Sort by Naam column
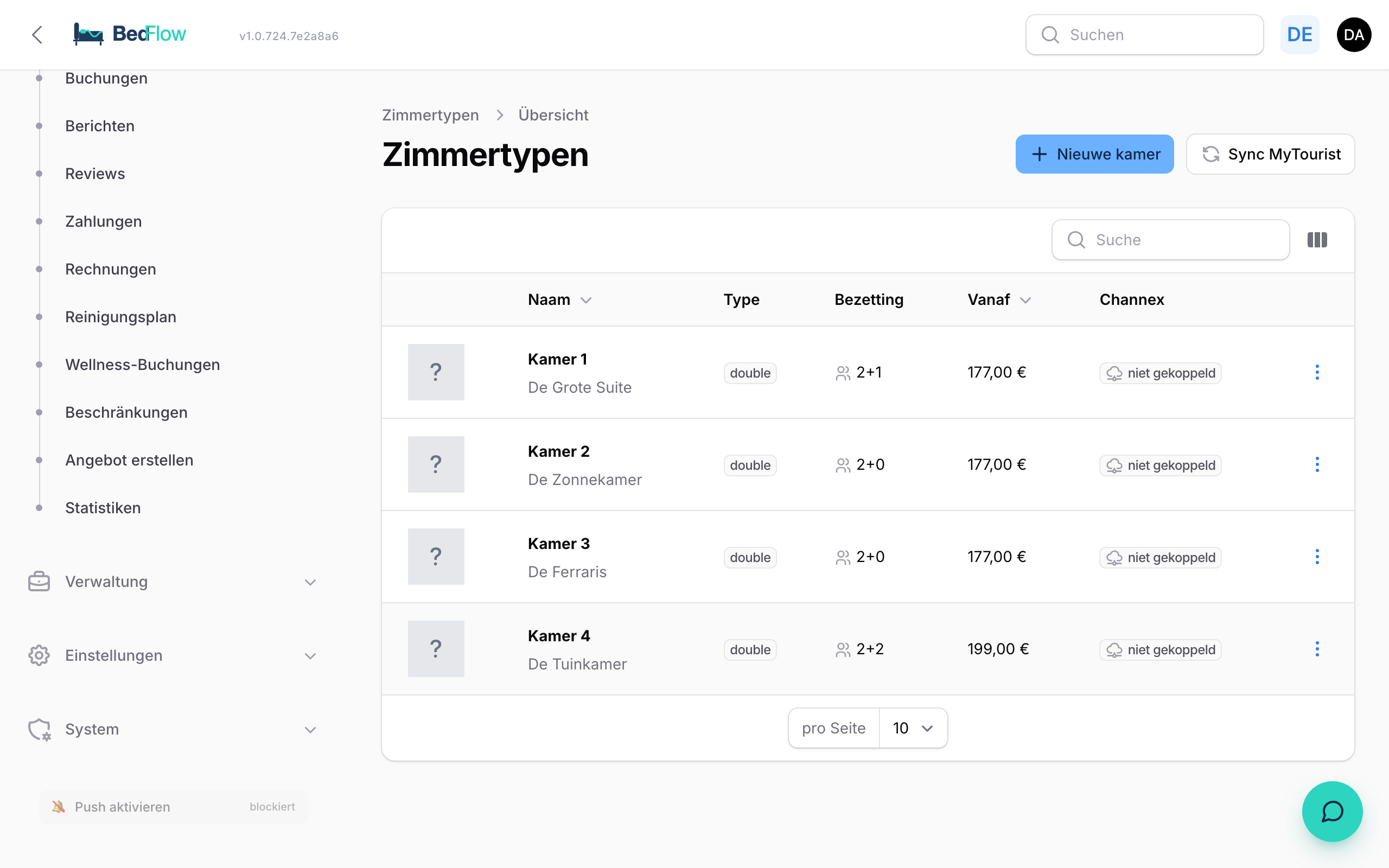The height and width of the screenshot is (868, 1389). point(559,299)
